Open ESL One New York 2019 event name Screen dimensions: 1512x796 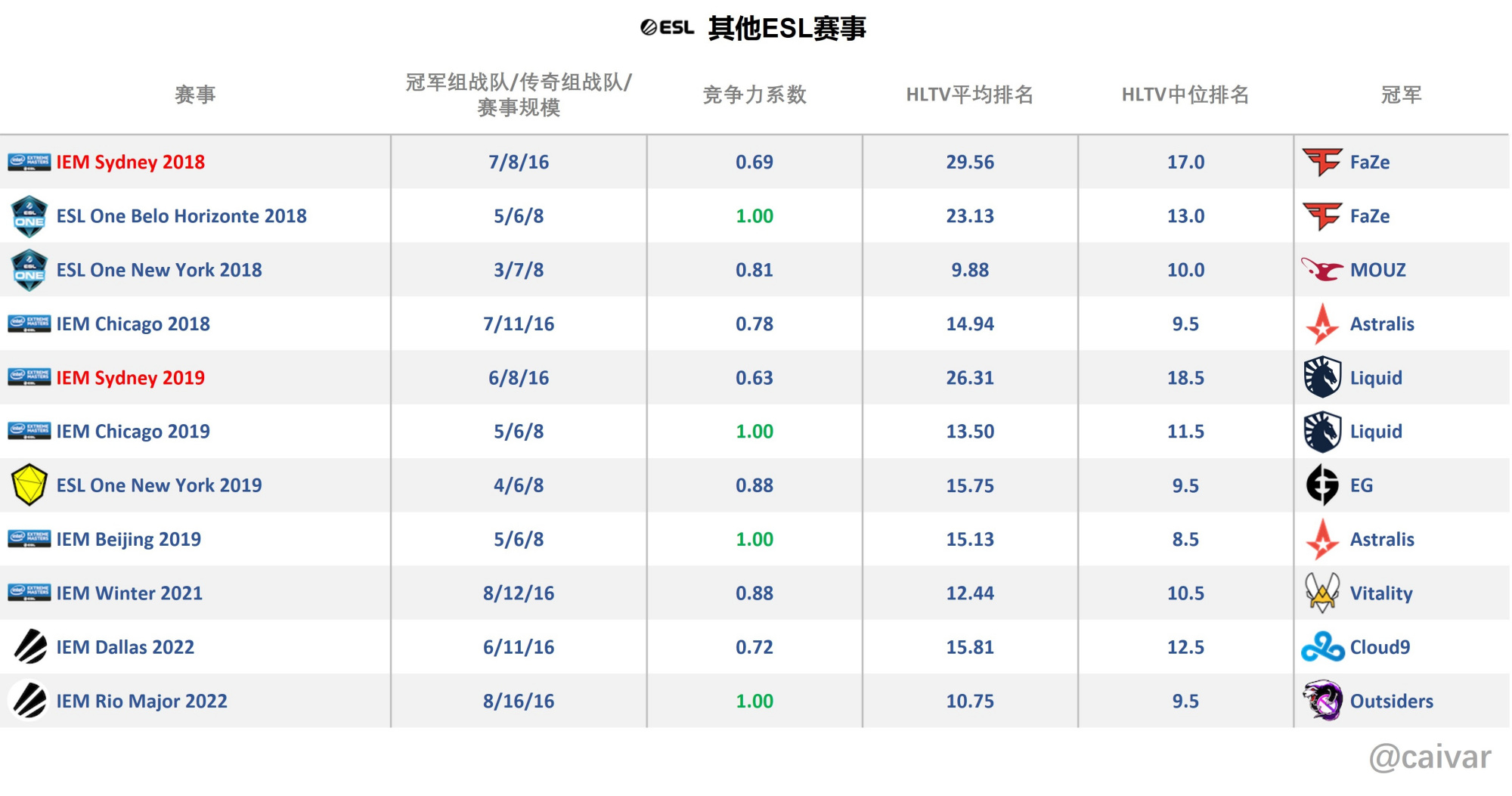coord(159,485)
